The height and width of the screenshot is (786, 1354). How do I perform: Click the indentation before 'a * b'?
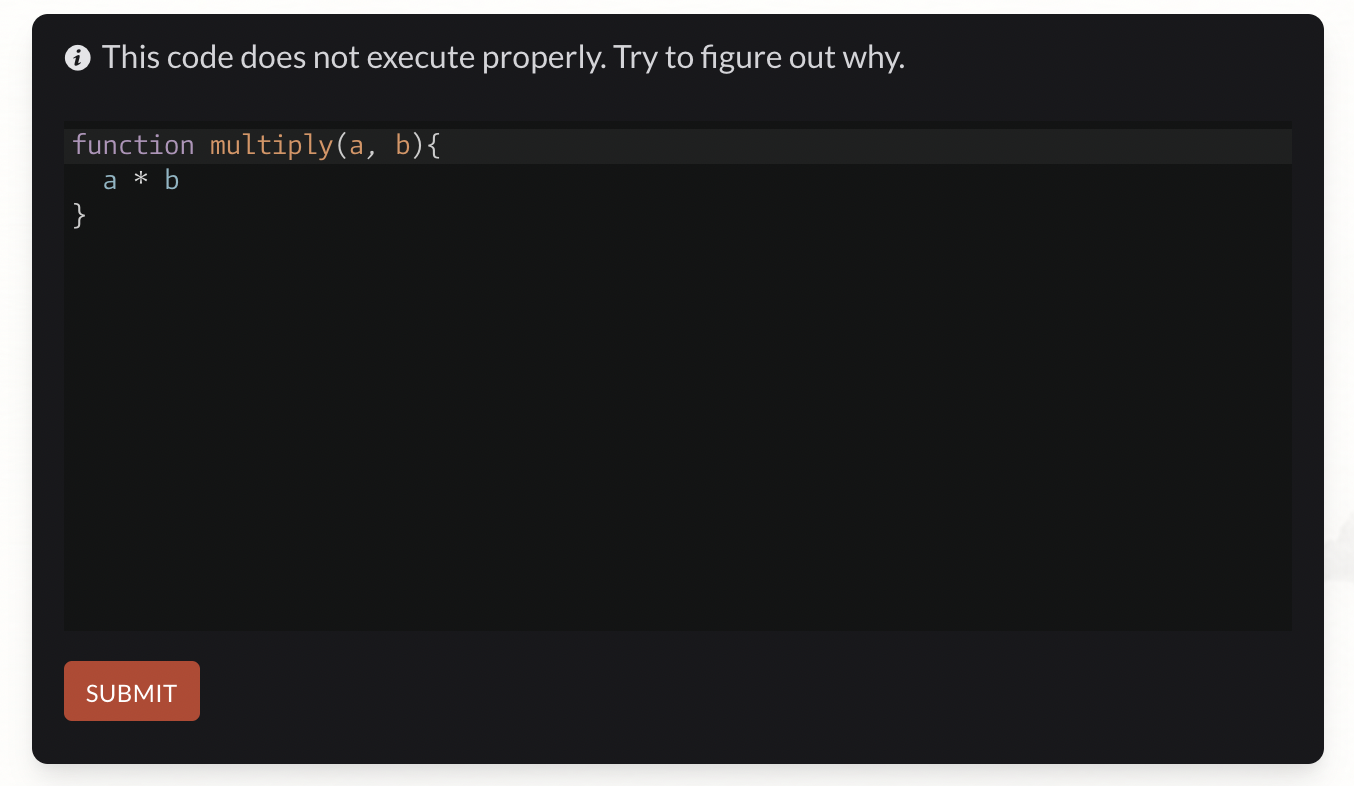(x=87, y=181)
